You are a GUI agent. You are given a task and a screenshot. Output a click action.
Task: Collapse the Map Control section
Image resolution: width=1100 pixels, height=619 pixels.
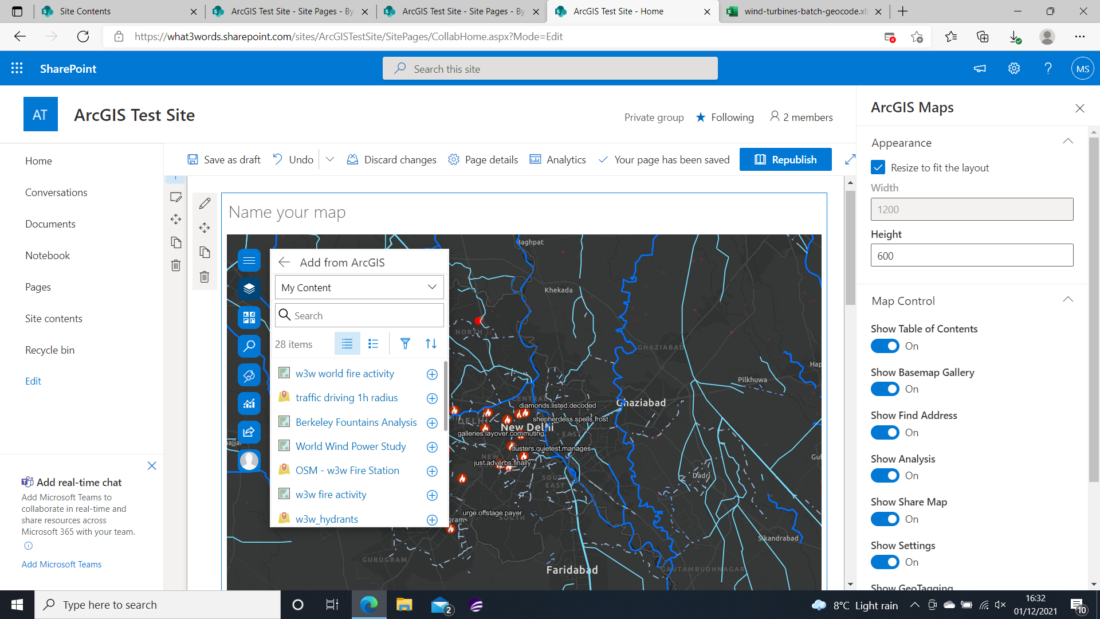[1067, 300]
